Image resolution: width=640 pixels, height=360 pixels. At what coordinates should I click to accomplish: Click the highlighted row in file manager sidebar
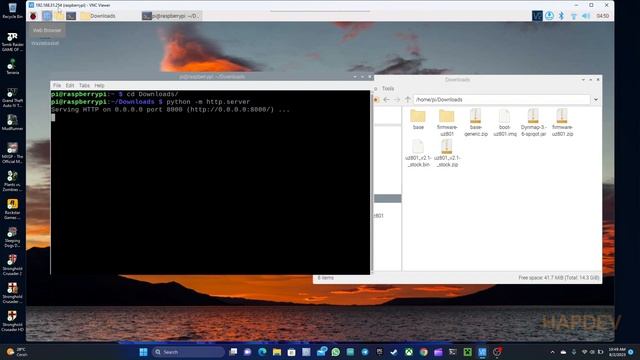[x=388, y=198]
